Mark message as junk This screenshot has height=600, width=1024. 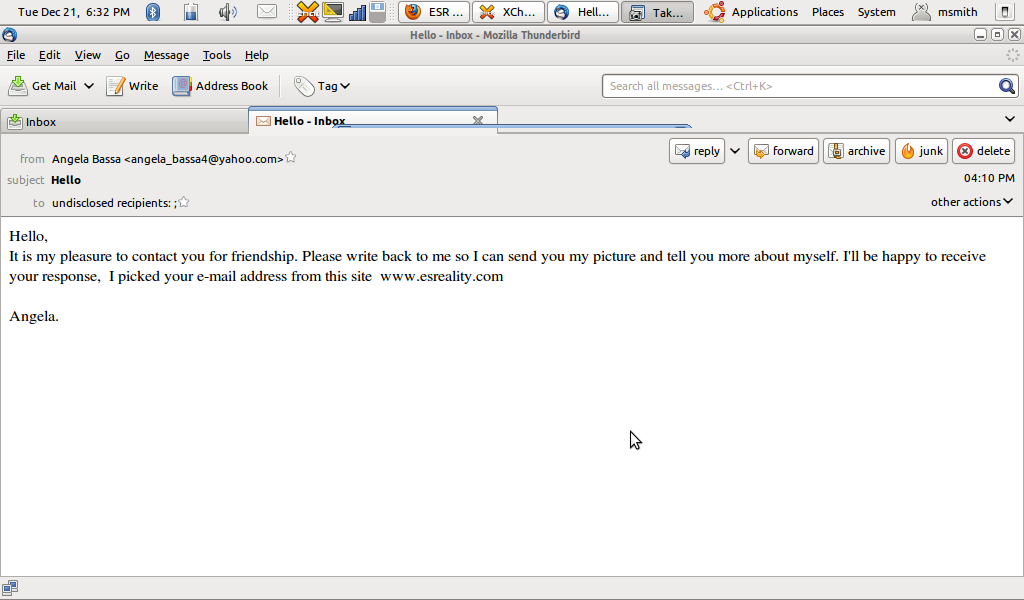pyautogui.click(x=921, y=151)
